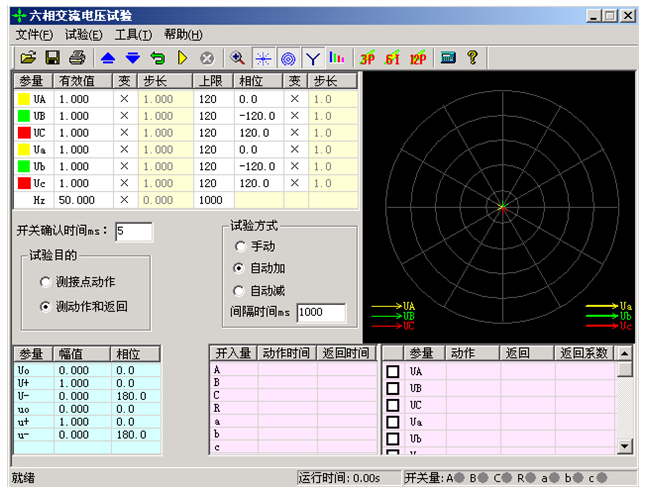
Task: Check the UA checkbox in results table
Action: (393, 372)
